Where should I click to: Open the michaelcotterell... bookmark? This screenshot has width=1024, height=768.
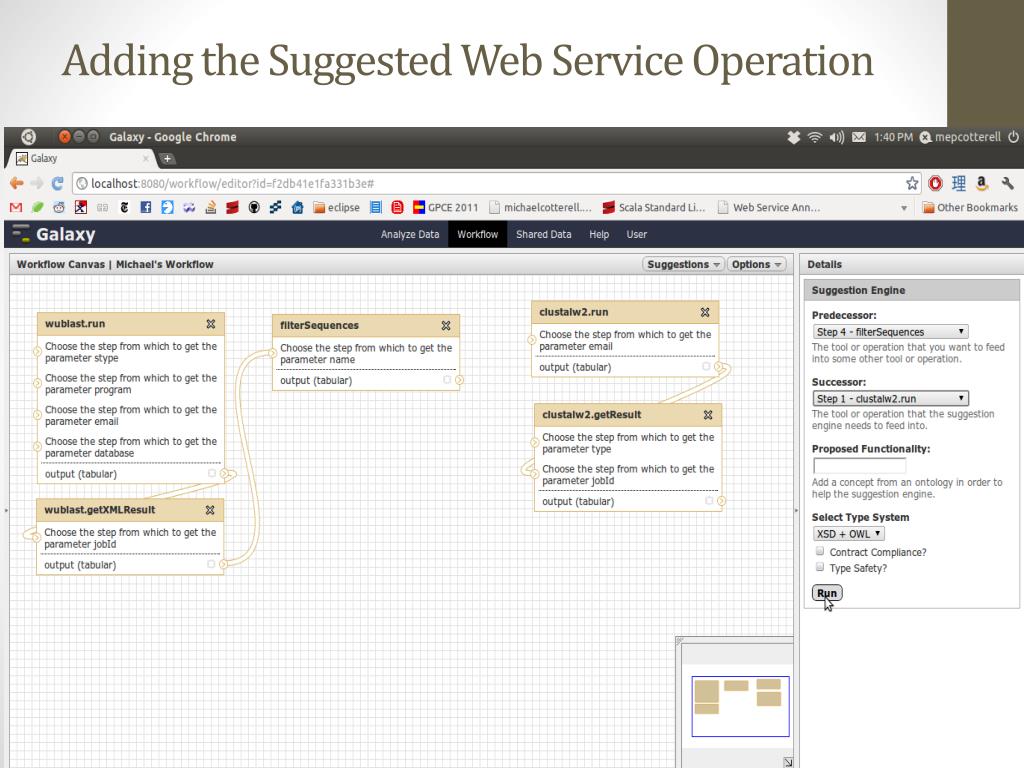[540, 208]
